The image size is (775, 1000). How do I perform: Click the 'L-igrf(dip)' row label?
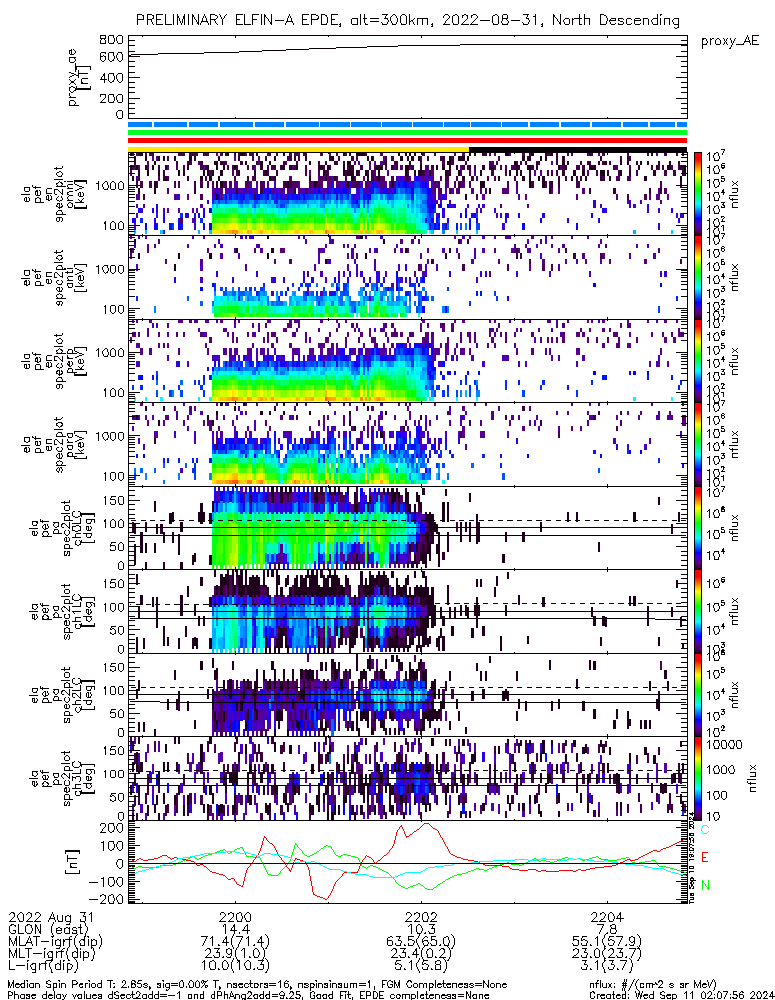click(x=44, y=966)
